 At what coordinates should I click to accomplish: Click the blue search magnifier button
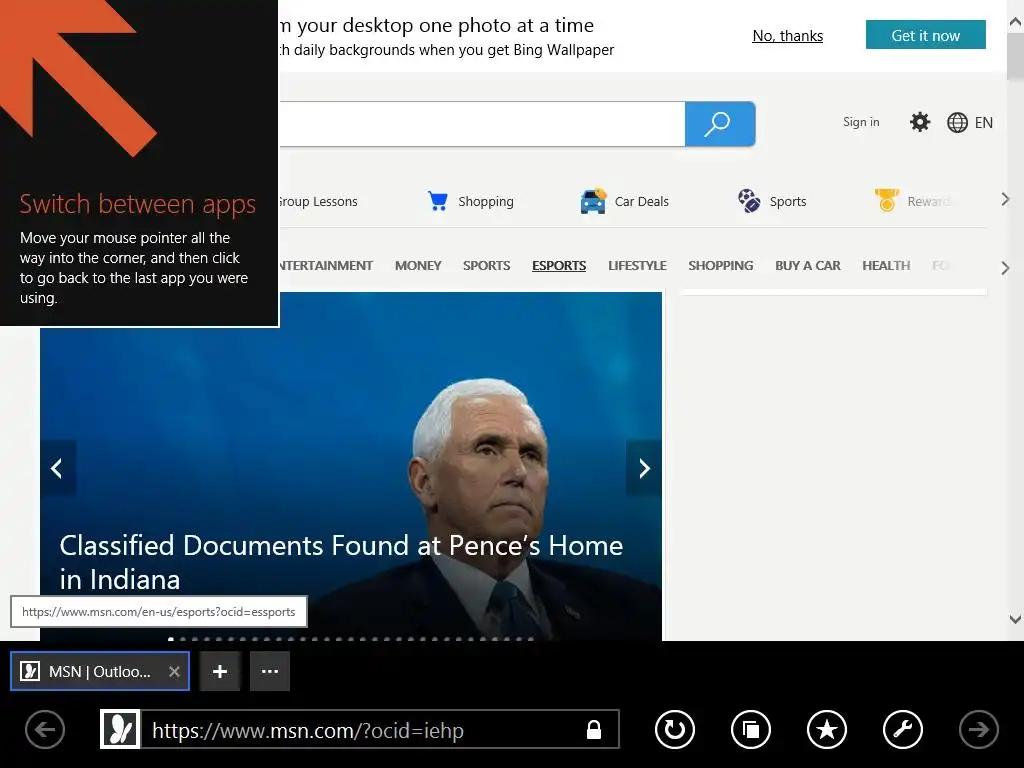pos(720,123)
